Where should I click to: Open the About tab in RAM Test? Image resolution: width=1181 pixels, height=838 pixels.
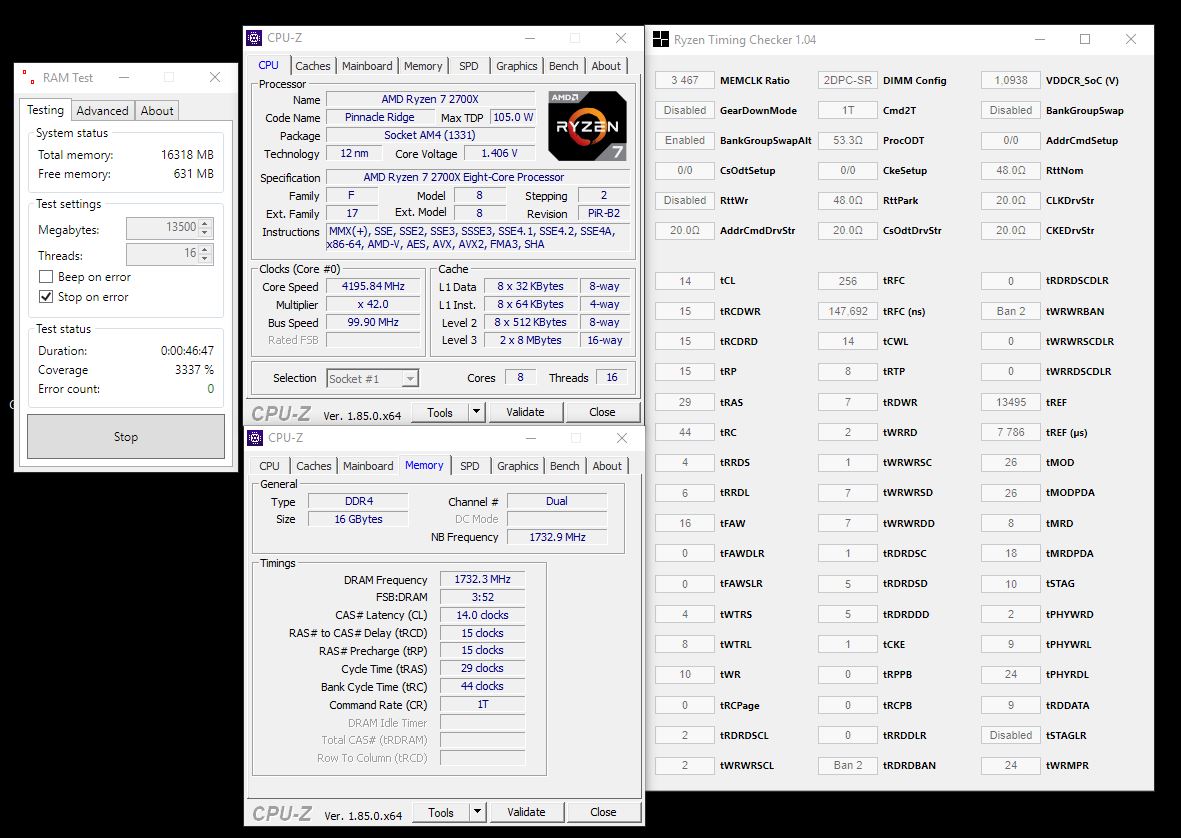coord(157,111)
